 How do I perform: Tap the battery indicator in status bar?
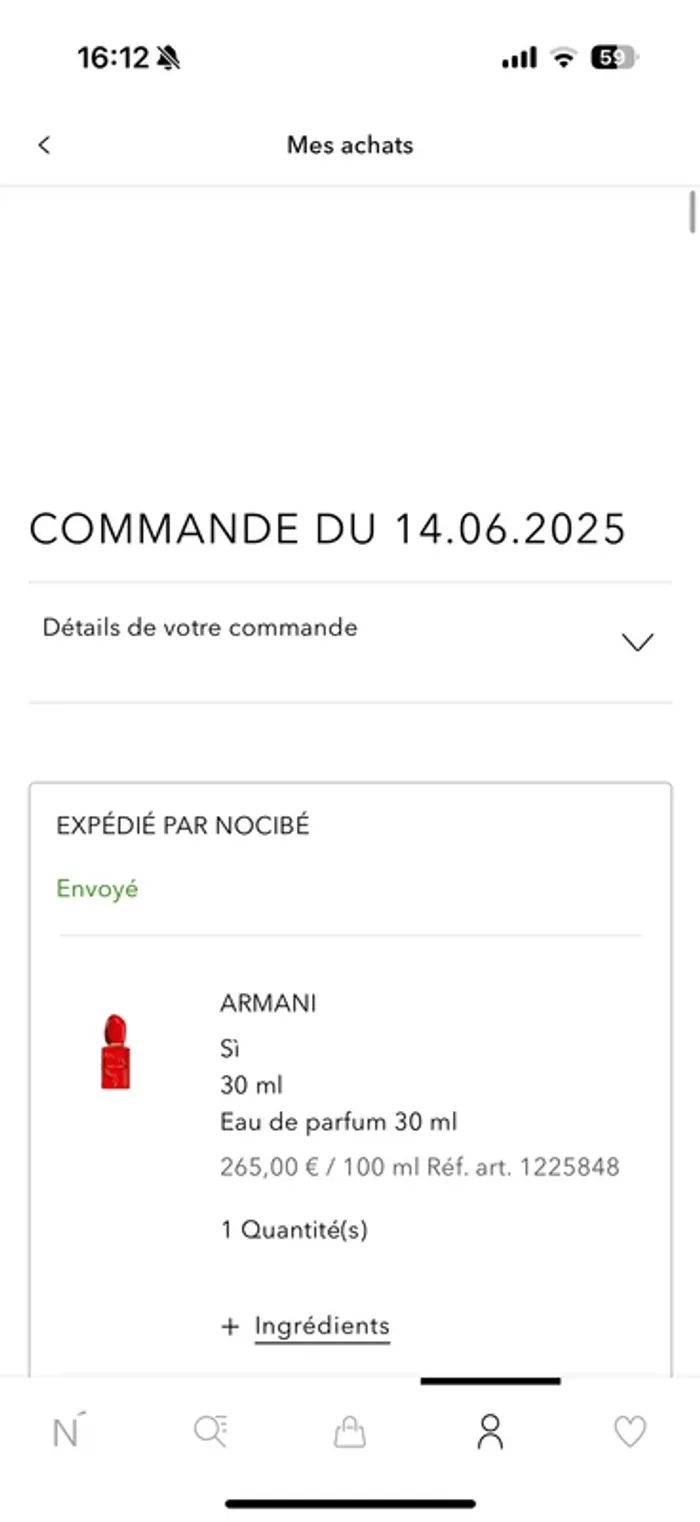click(614, 58)
